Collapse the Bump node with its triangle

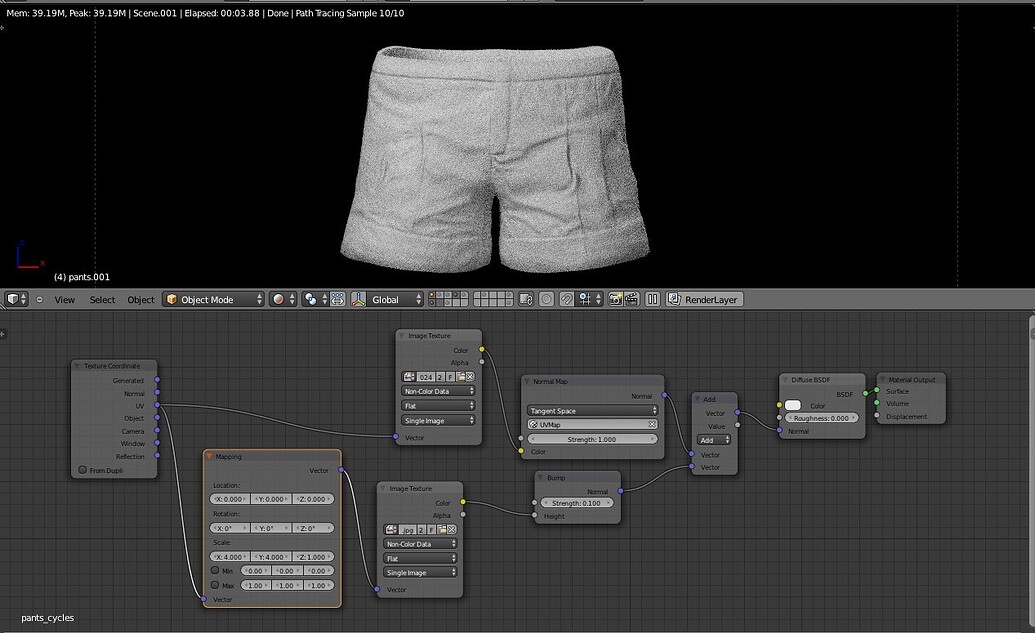pyautogui.click(x=540, y=477)
